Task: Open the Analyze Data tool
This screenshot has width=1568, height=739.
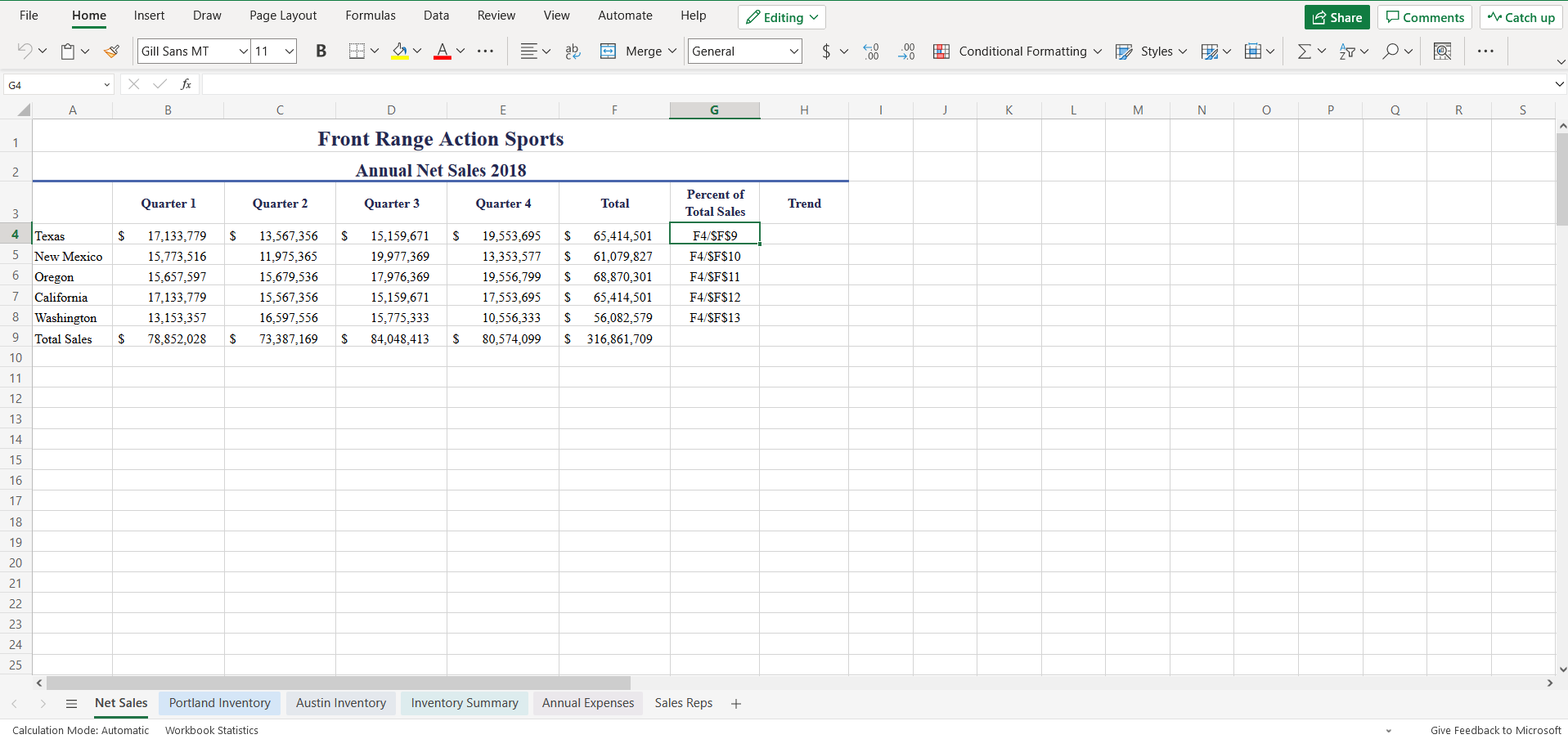Action: click(x=1442, y=51)
